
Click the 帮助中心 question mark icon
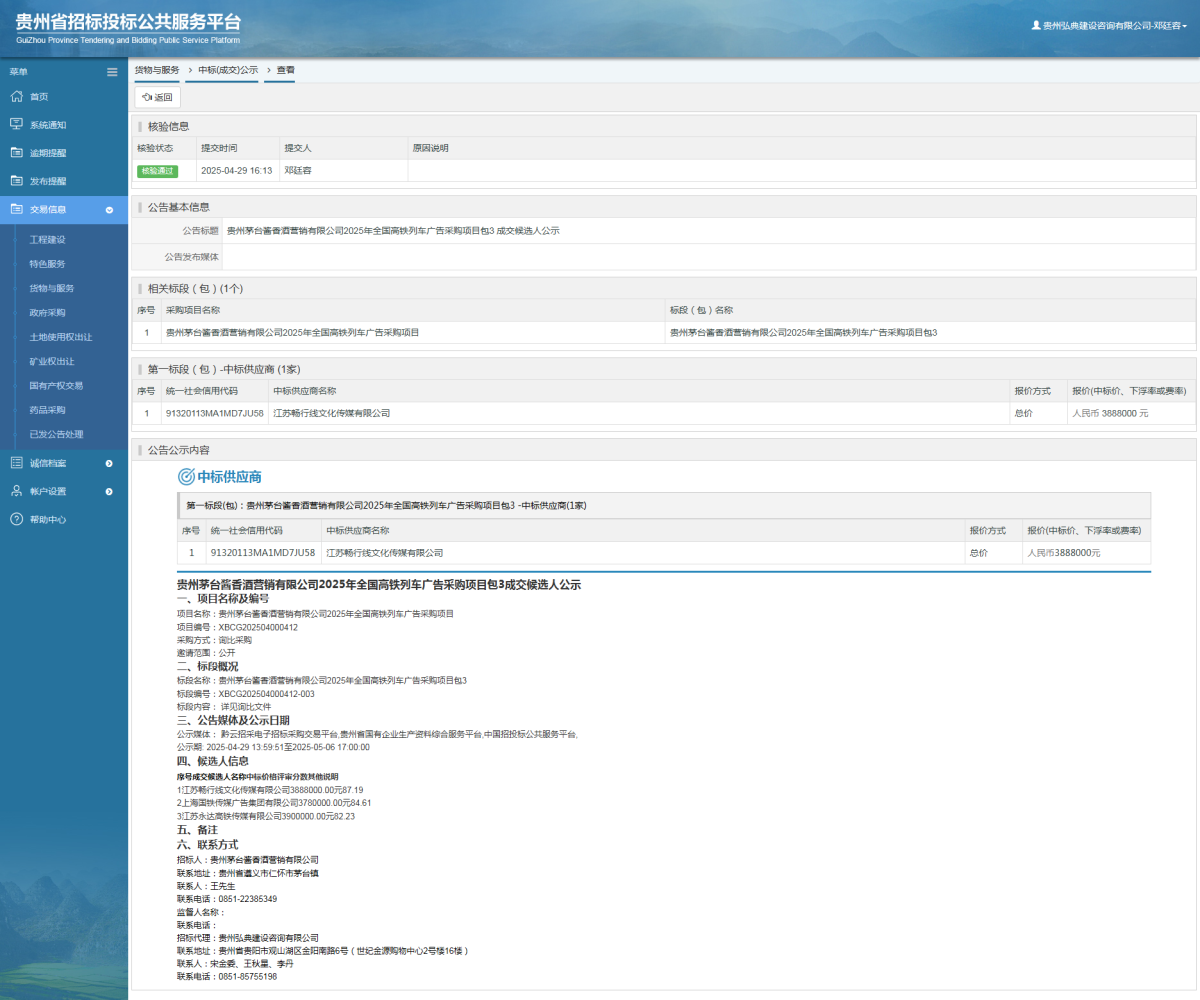16,519
